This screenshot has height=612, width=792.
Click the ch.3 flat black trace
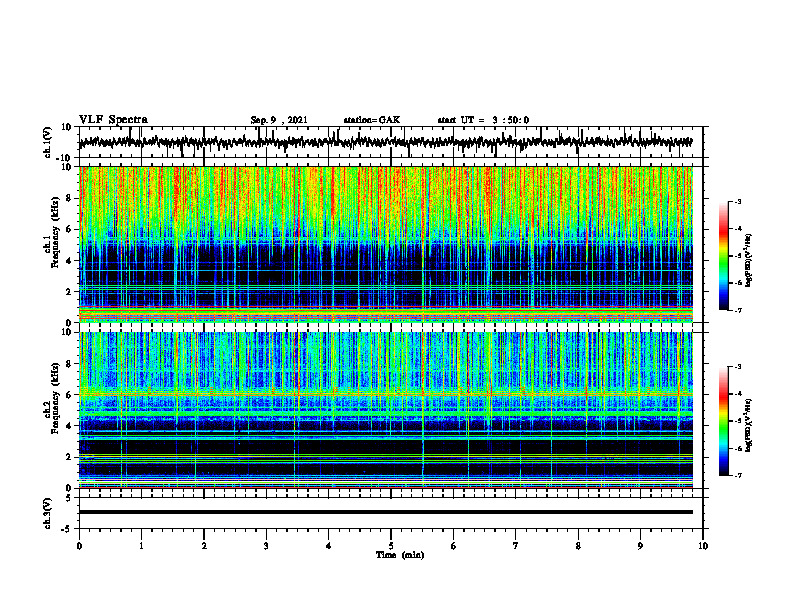pyautogui.click(x=386, y=512)
